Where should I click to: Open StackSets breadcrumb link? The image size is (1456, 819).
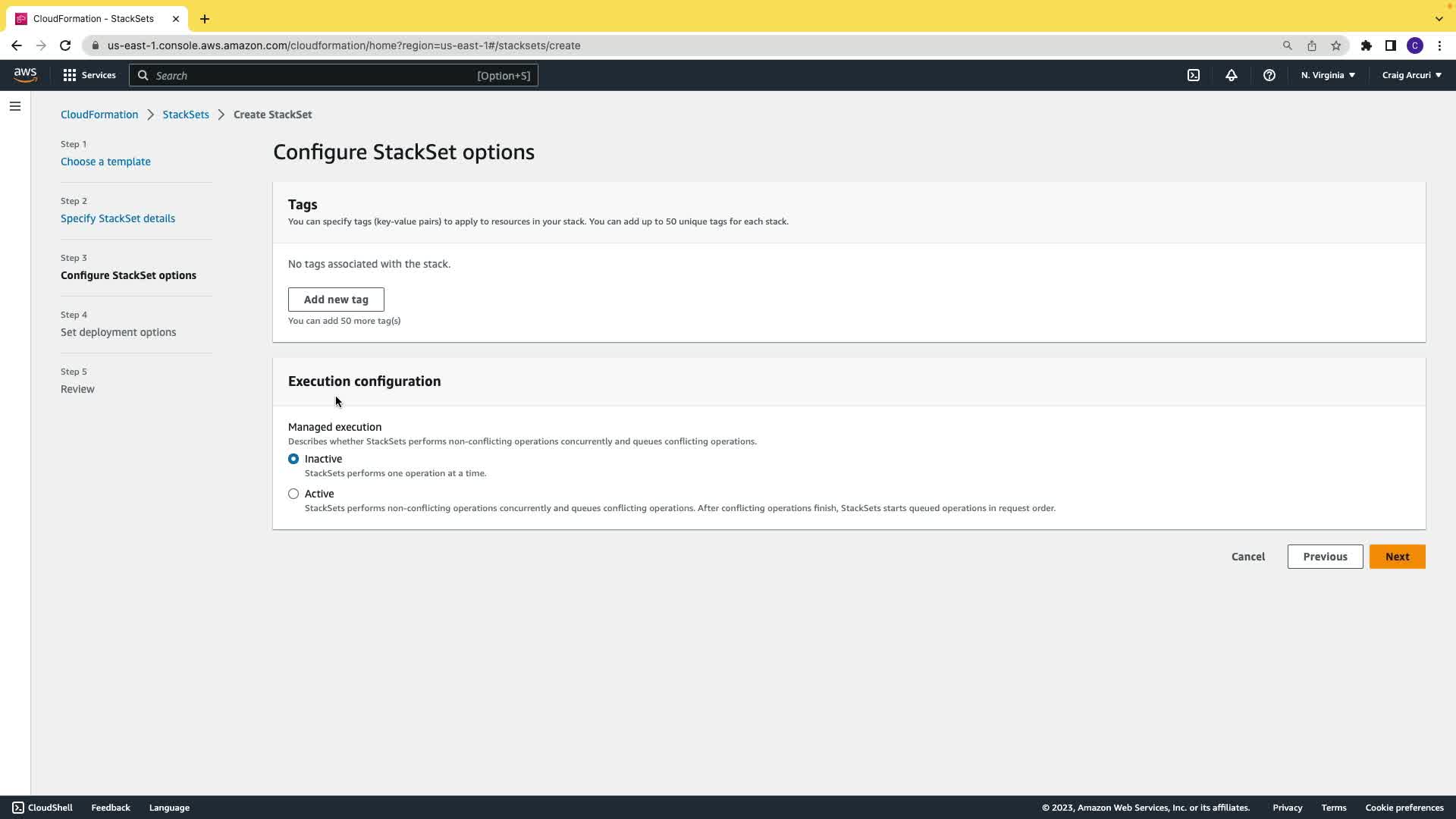186,115
